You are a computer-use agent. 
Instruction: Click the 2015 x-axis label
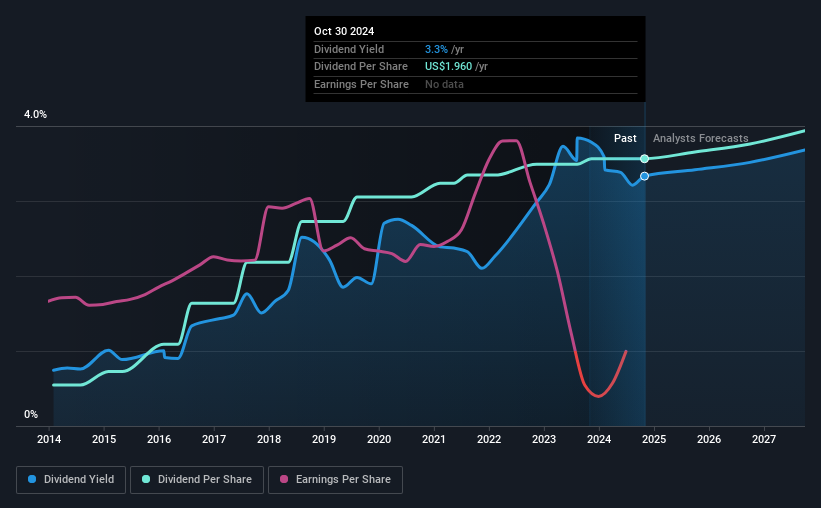click(104, 439)
